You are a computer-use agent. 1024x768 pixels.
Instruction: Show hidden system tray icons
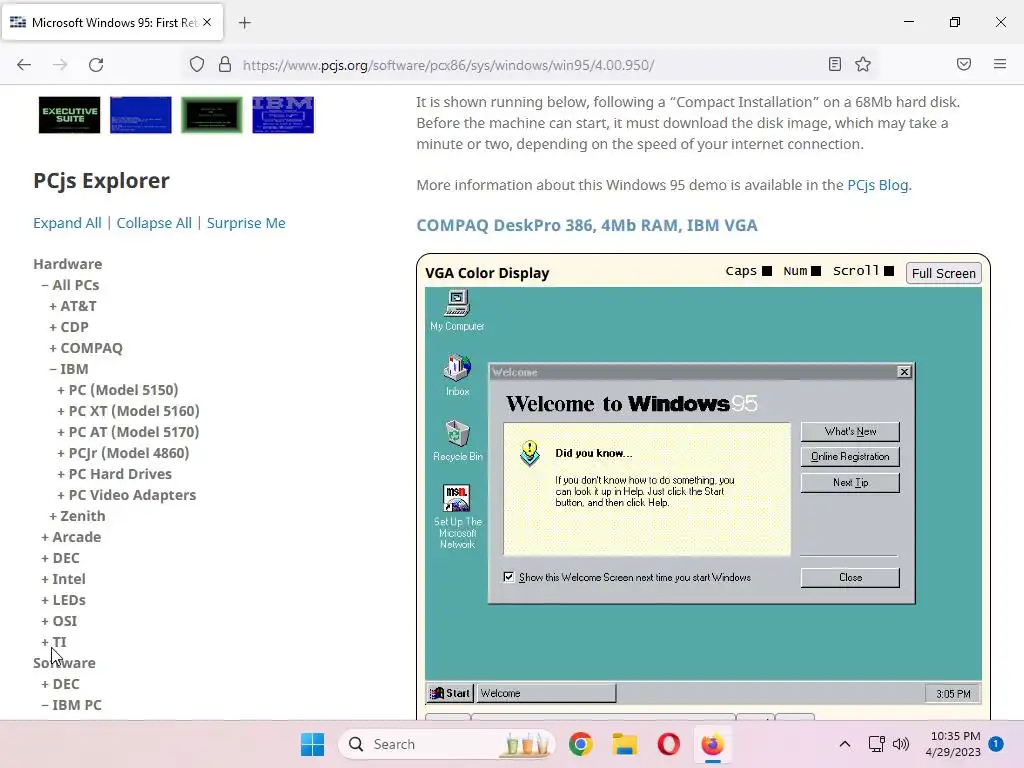[844, 744]
